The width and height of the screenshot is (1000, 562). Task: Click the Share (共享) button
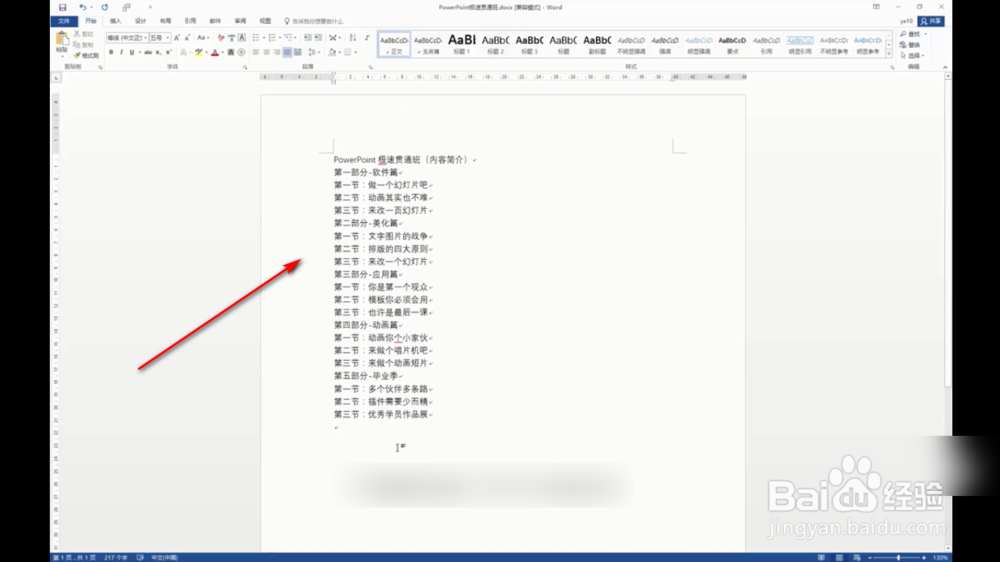click(931, 21)
